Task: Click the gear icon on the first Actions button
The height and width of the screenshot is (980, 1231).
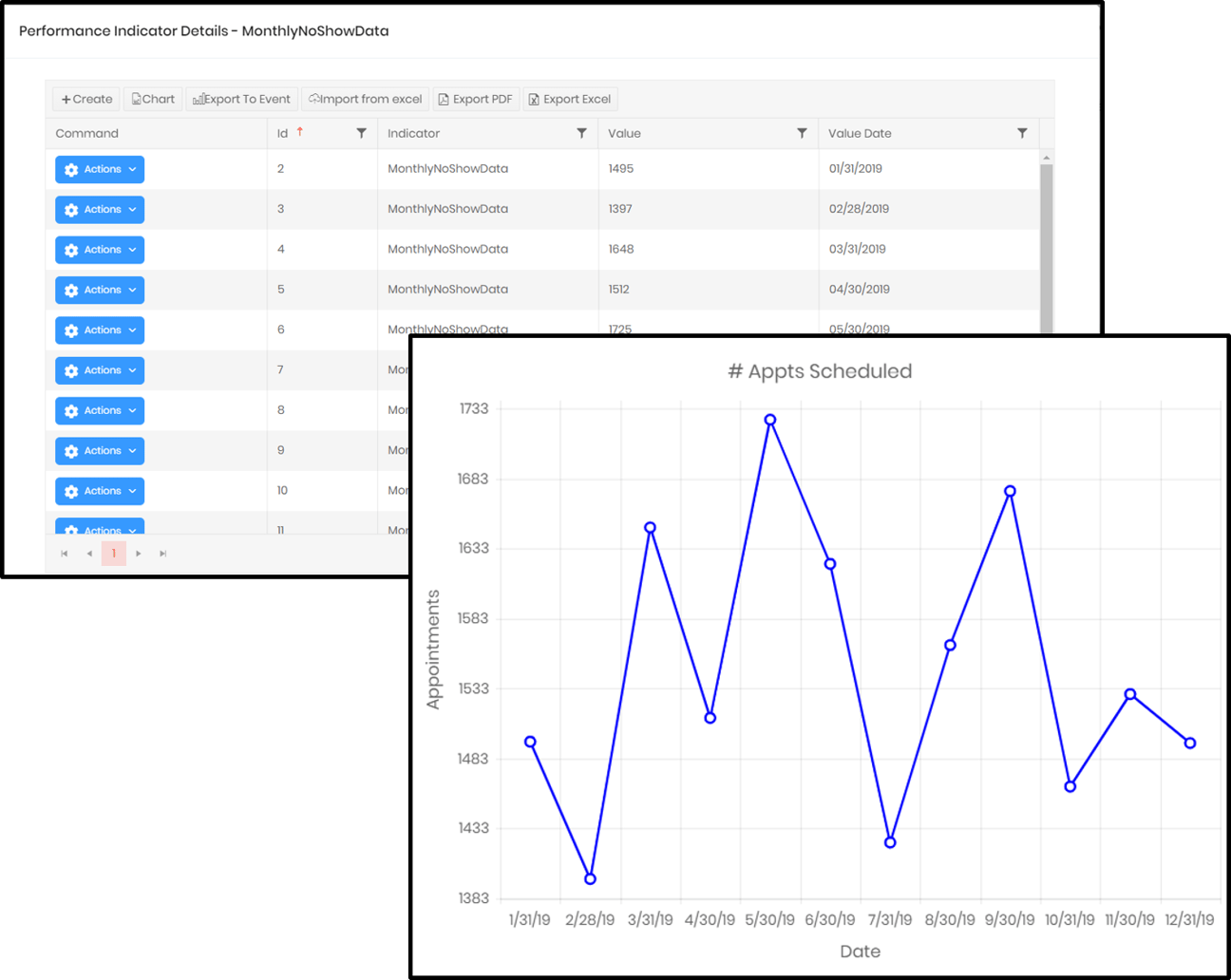Action: 70,169
